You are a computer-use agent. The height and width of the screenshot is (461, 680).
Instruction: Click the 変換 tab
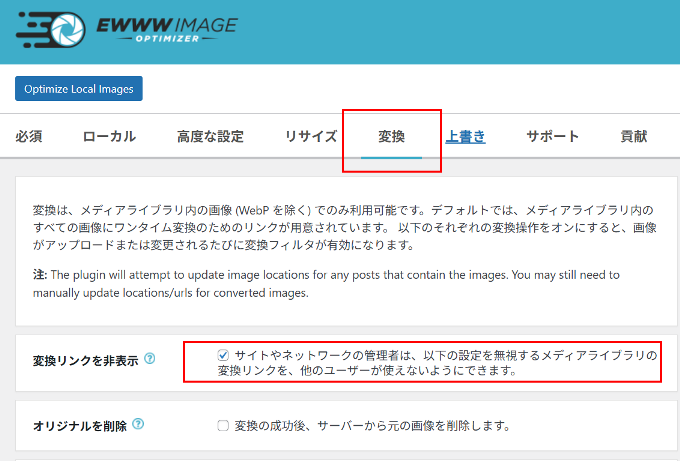391,137
